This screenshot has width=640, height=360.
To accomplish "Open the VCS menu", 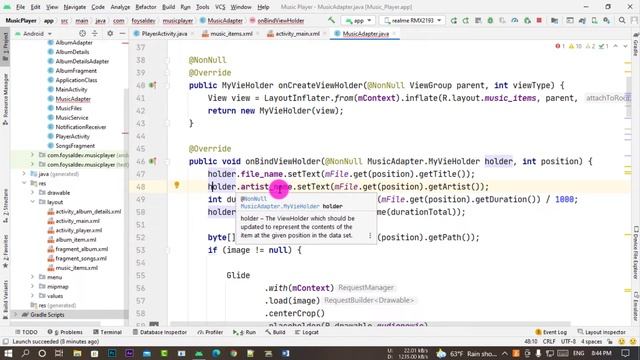I will pos(220,7).
